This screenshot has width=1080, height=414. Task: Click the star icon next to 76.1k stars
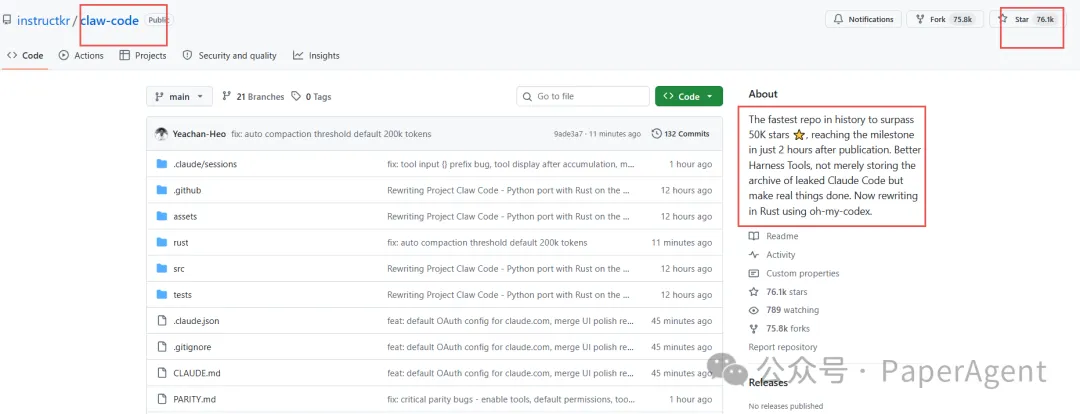click(x=754, y=292)
